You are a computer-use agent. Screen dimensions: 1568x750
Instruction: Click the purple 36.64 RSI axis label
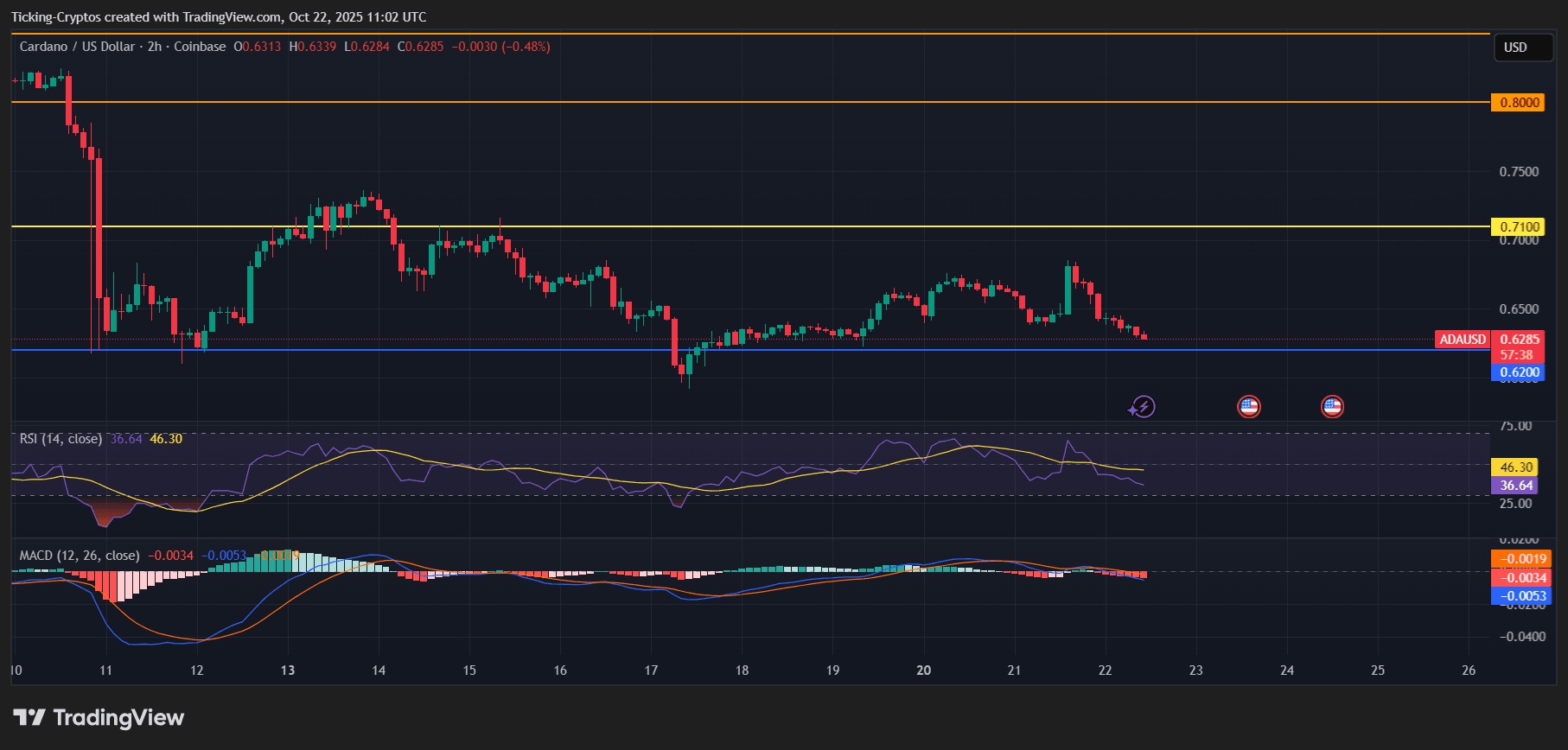pos(1516,486)
